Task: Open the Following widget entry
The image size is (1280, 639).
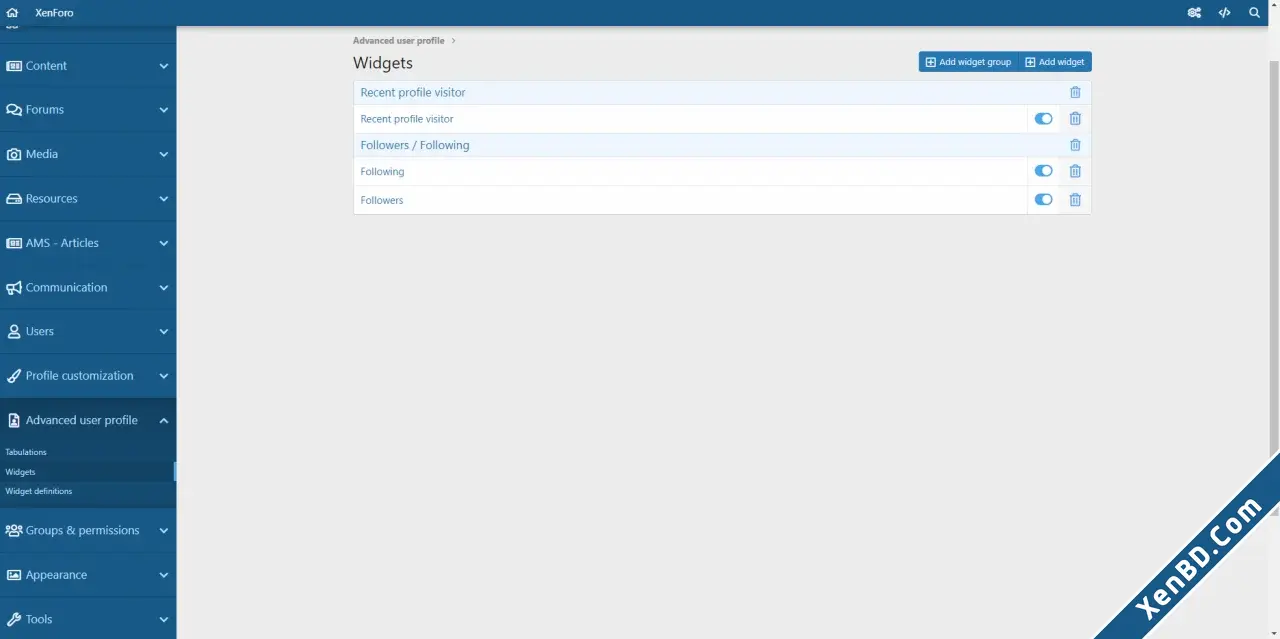Action: 382,172
